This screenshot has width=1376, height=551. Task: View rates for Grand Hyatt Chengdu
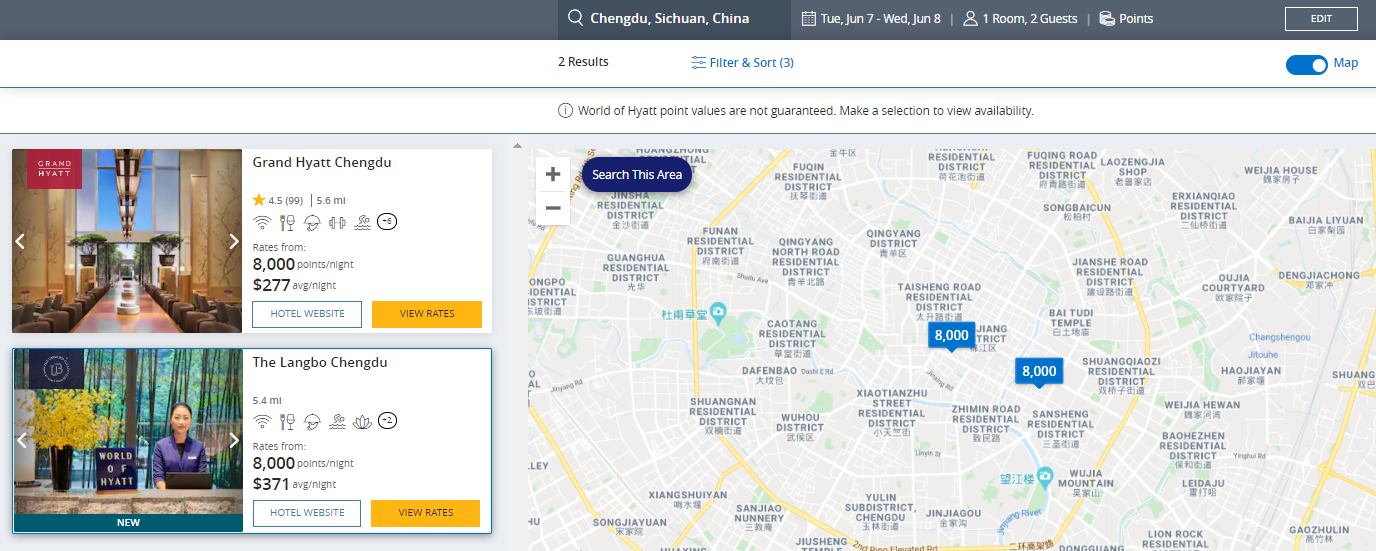427,314
